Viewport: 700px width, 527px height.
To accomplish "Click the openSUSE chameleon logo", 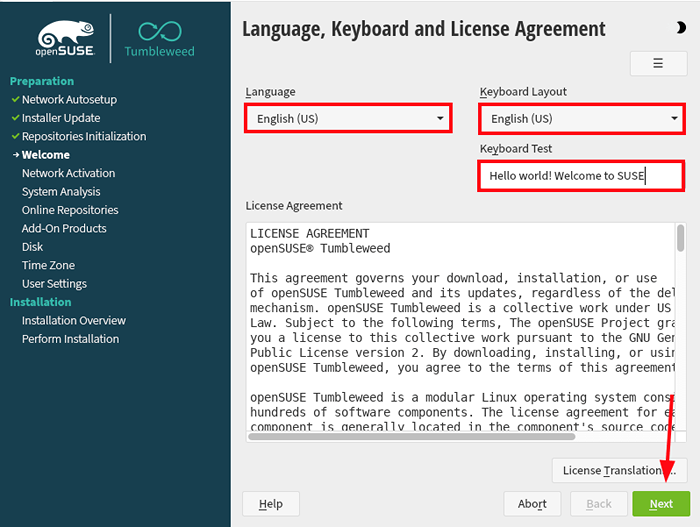I will [66, 38].
